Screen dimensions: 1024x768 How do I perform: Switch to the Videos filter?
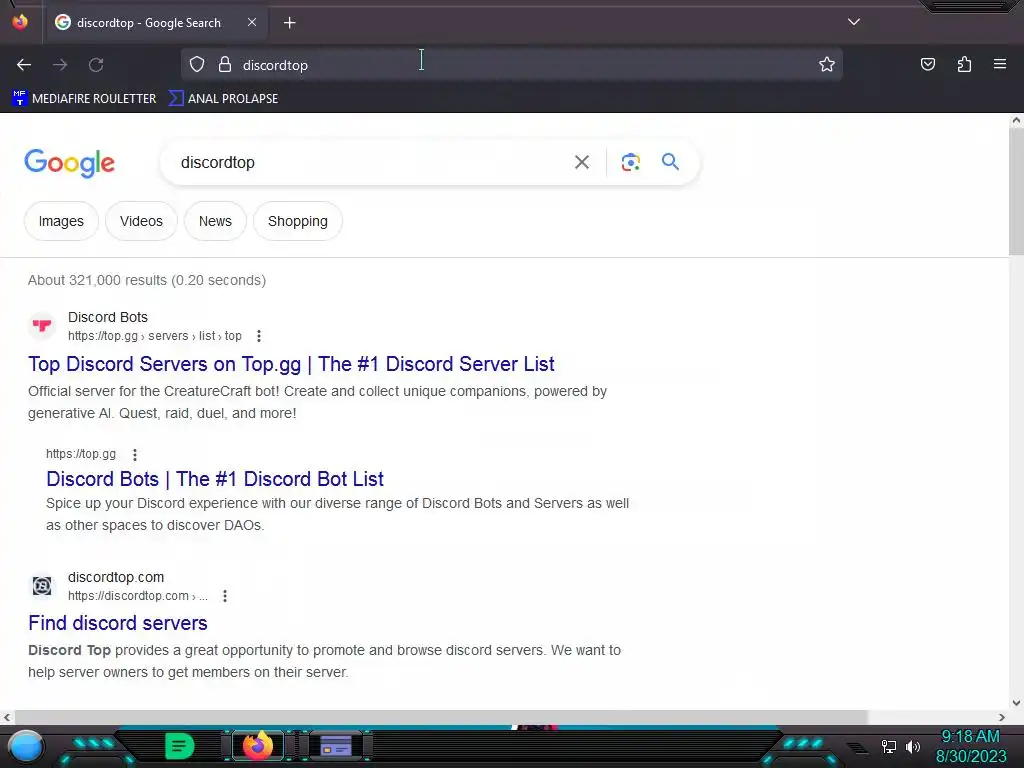(141, 221)
